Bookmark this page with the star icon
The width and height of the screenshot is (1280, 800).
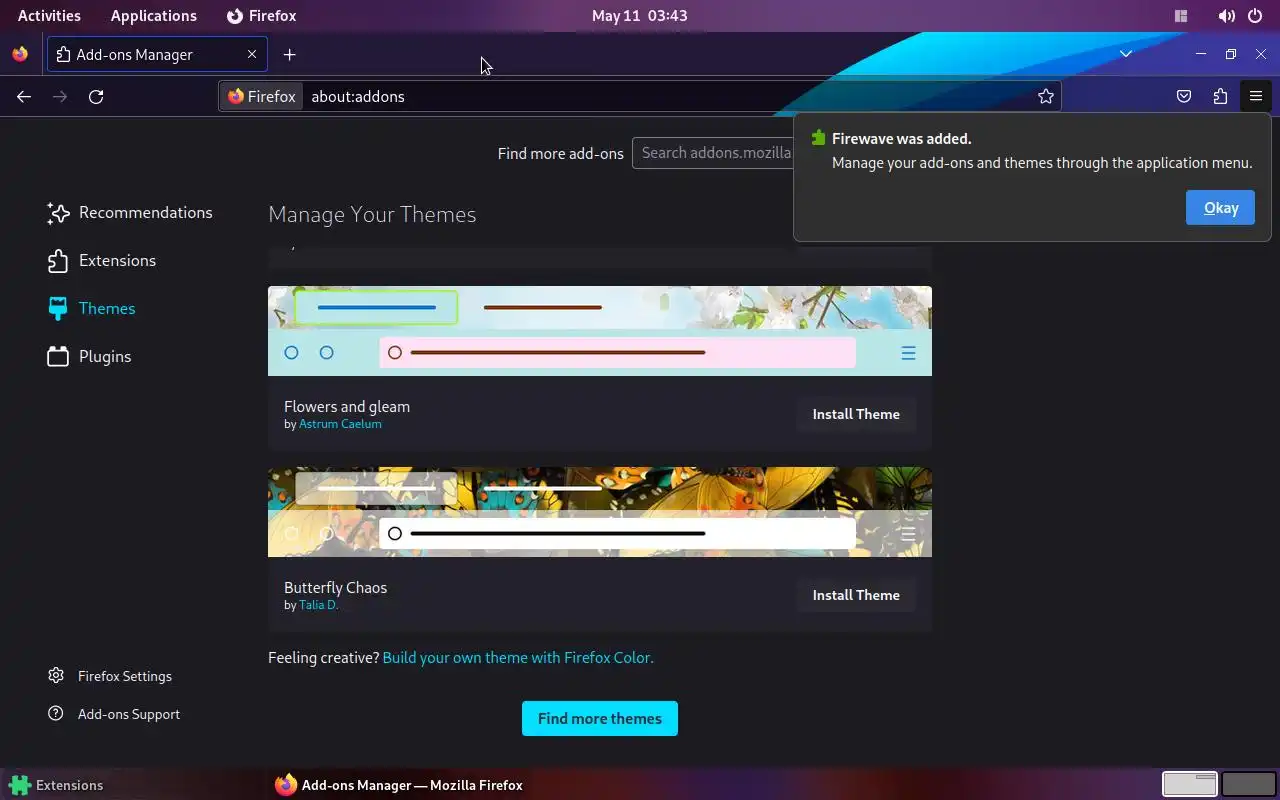click(x=1046, y=96)
